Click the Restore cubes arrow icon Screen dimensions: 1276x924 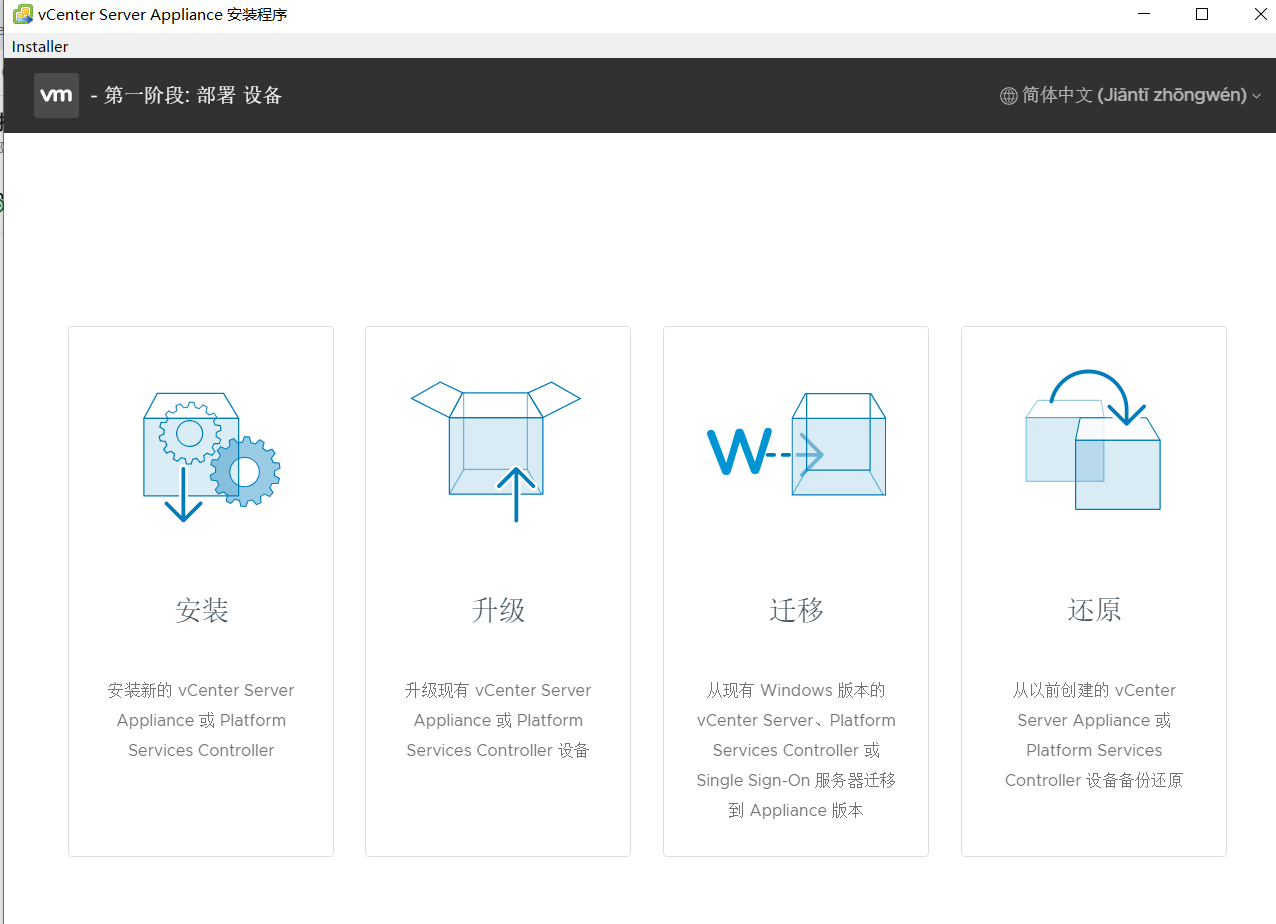click(1094, 440)
